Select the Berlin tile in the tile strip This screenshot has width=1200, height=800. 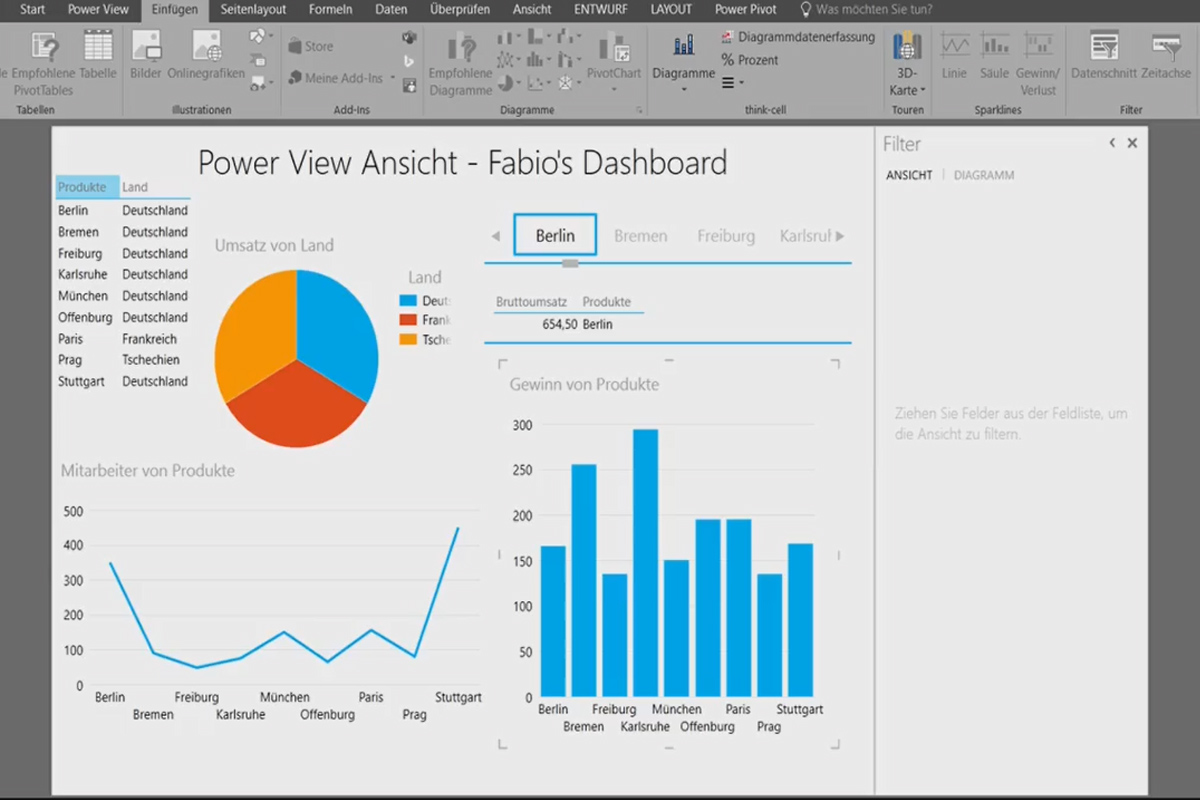pos(555,235)
